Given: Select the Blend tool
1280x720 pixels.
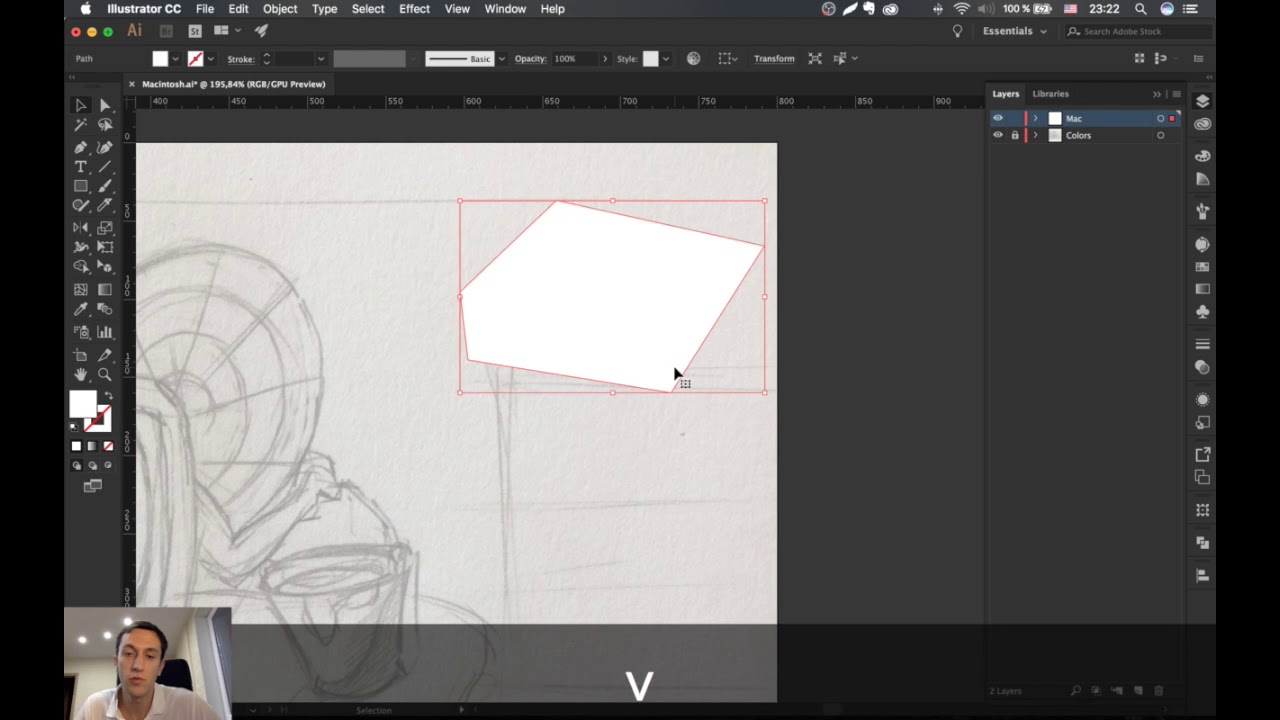Looking at the screenshot, I should 105,310.
